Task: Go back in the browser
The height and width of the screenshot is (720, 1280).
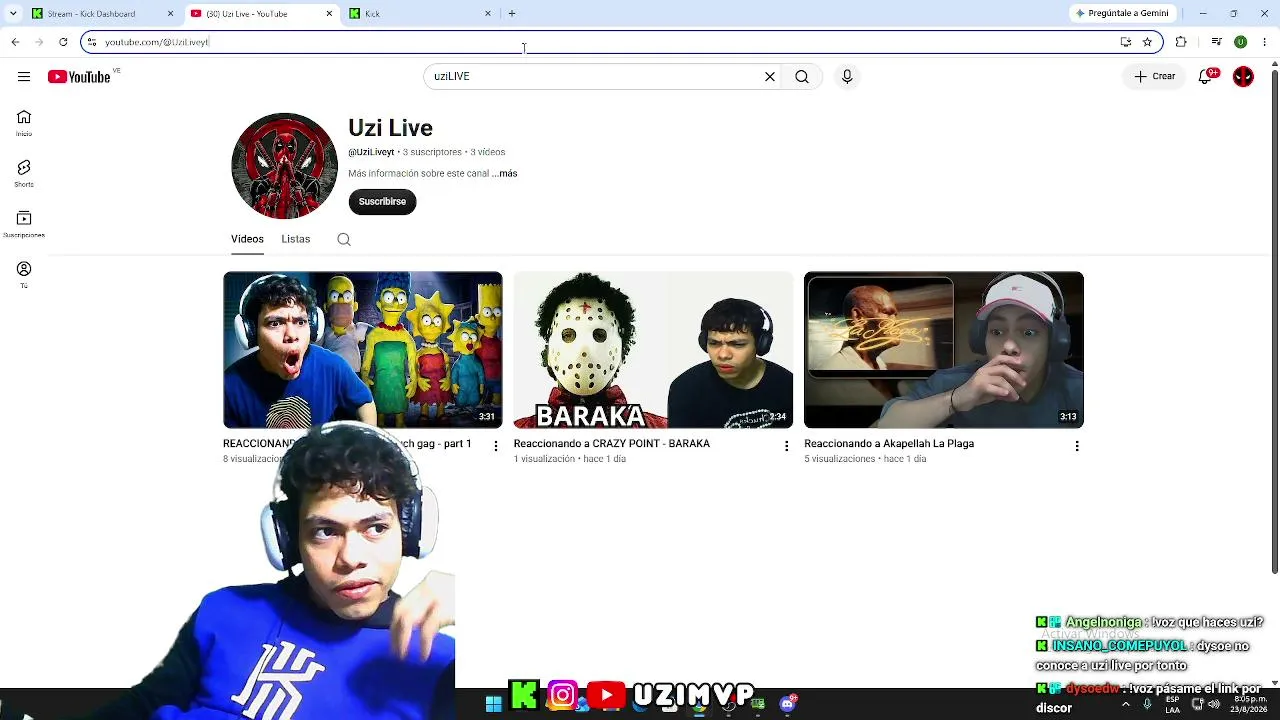Action: tap(15, 42)
